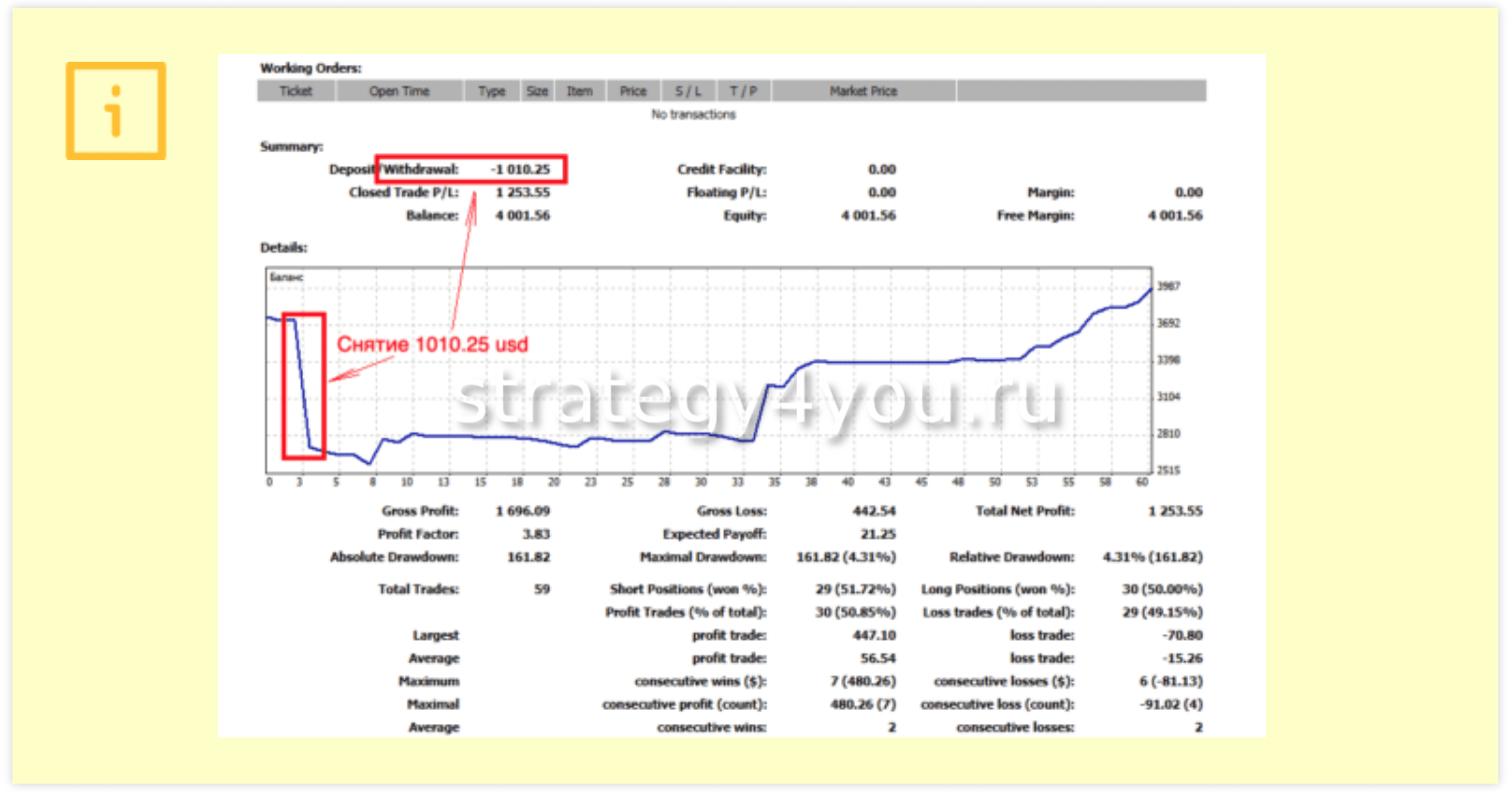Click the No transactions text
Image resolution: width=1512 pixels, height=793 pixels.
click(694, 114)
